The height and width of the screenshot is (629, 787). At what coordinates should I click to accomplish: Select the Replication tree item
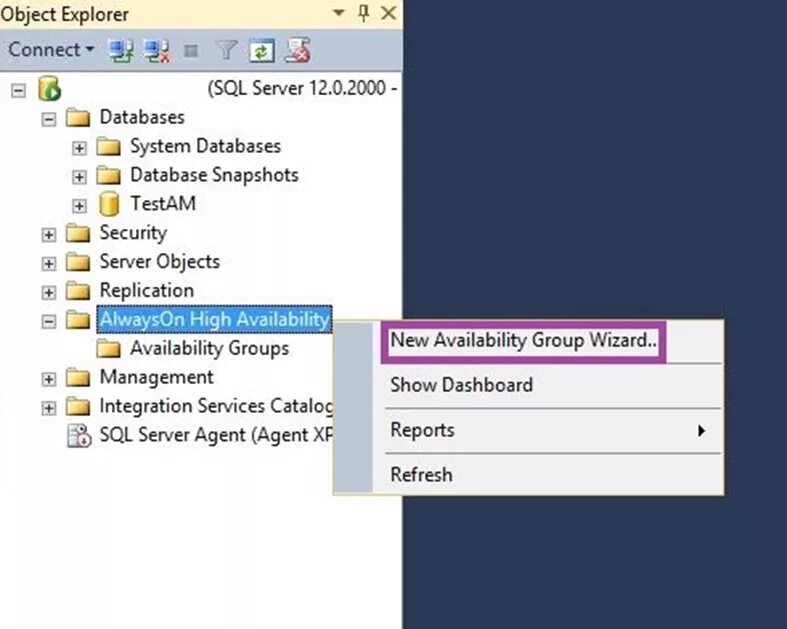click(147, 291)
